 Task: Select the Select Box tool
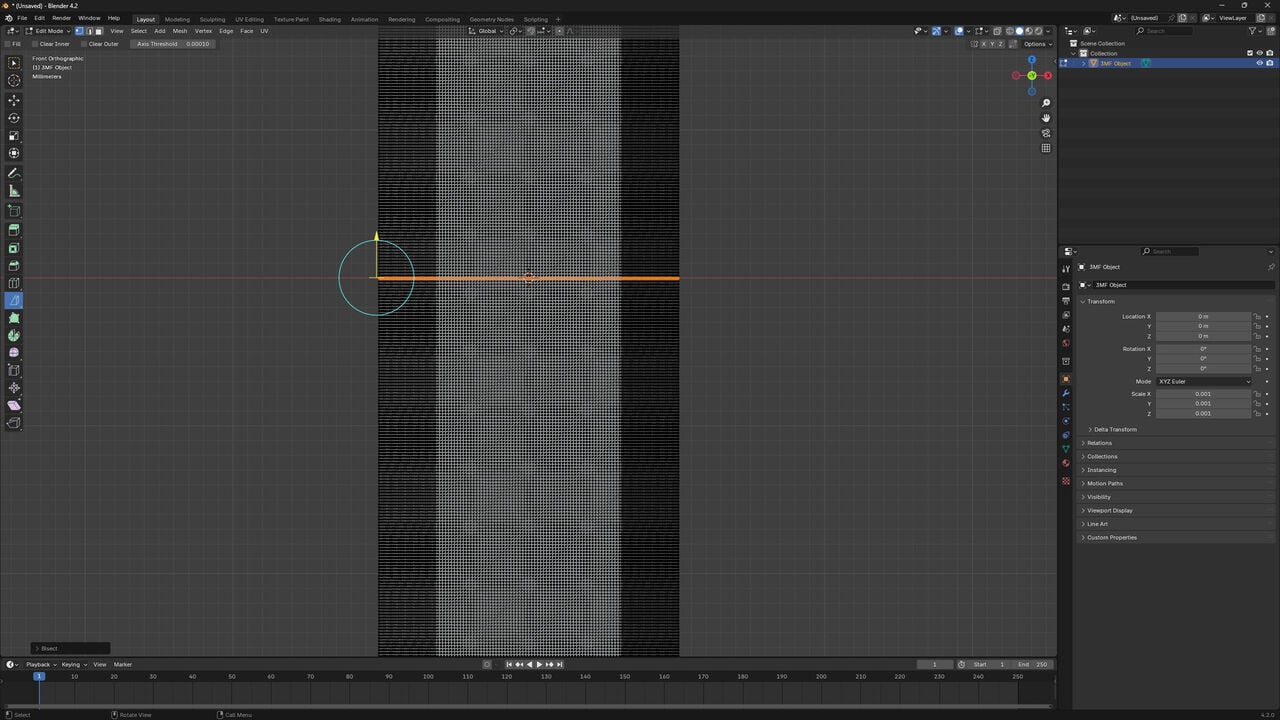coord(14,63)
